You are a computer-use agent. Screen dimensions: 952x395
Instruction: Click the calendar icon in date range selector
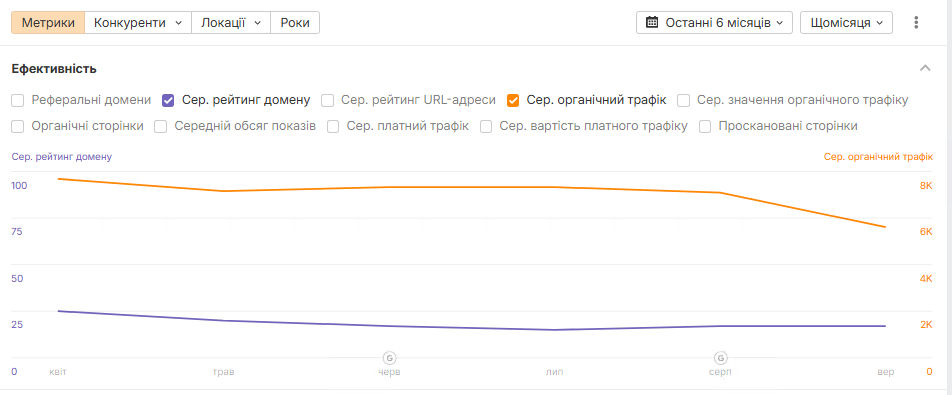pos(652,23)
